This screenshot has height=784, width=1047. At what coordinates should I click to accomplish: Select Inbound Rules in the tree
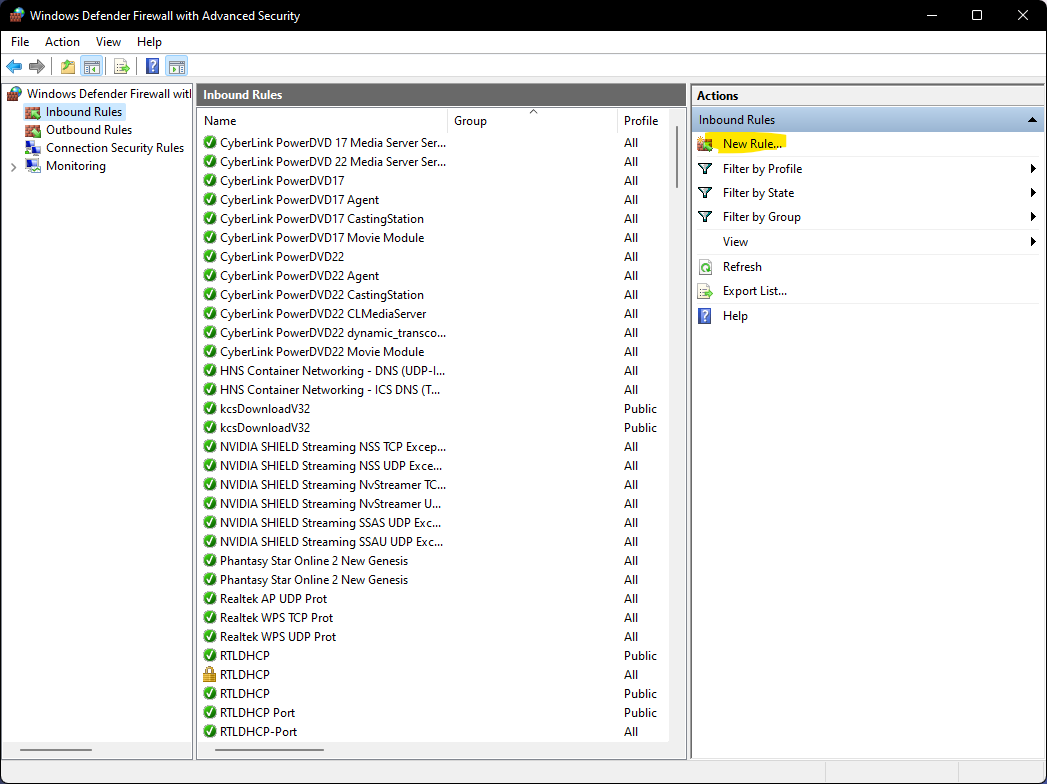coord(84,112)
